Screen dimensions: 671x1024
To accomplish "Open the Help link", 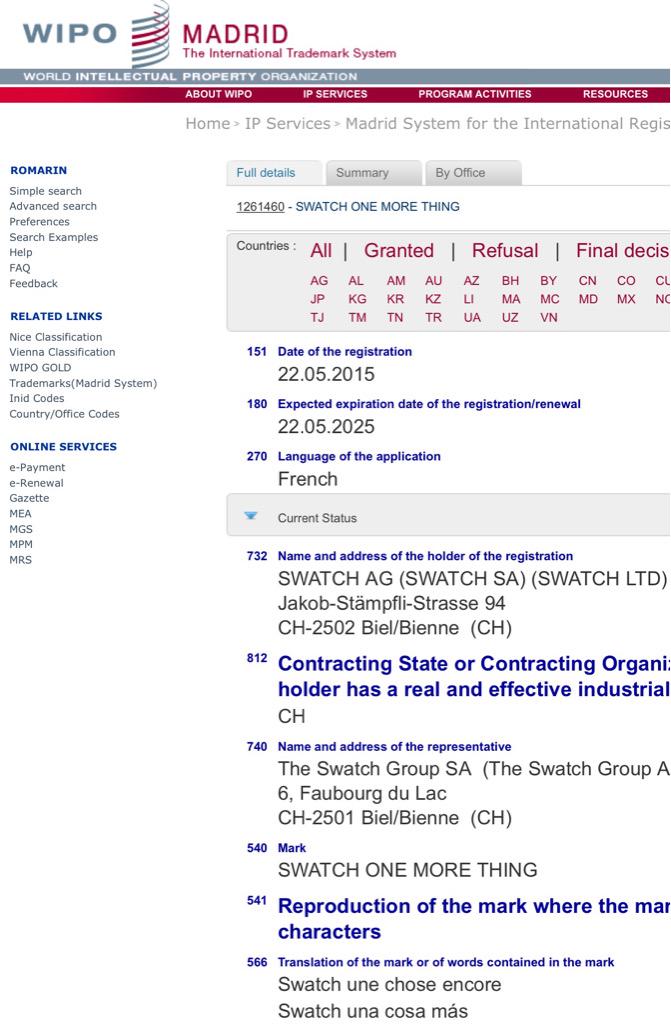I will click(x=21, y=253).
